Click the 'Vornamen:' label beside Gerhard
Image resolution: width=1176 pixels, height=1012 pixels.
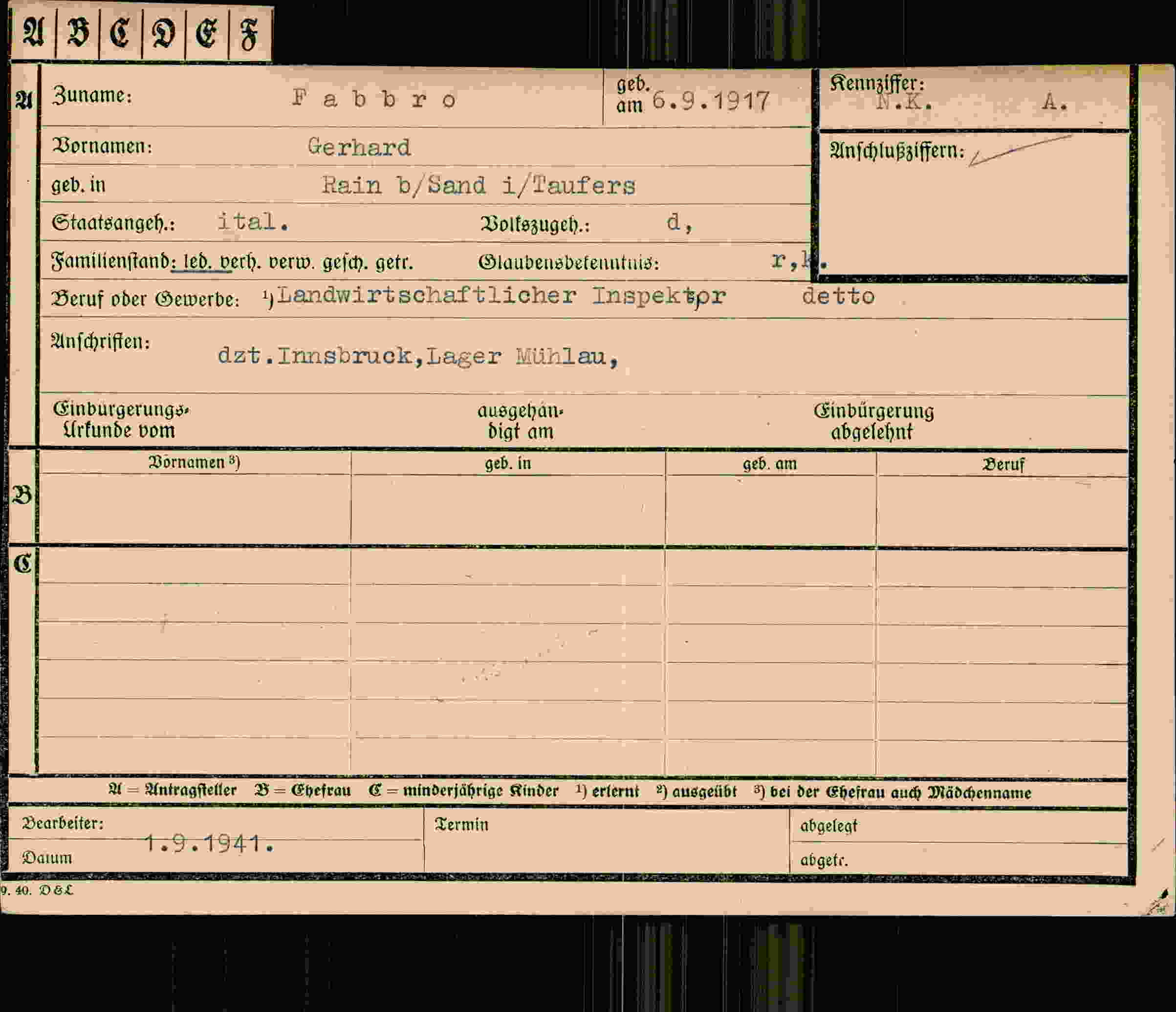102,147
